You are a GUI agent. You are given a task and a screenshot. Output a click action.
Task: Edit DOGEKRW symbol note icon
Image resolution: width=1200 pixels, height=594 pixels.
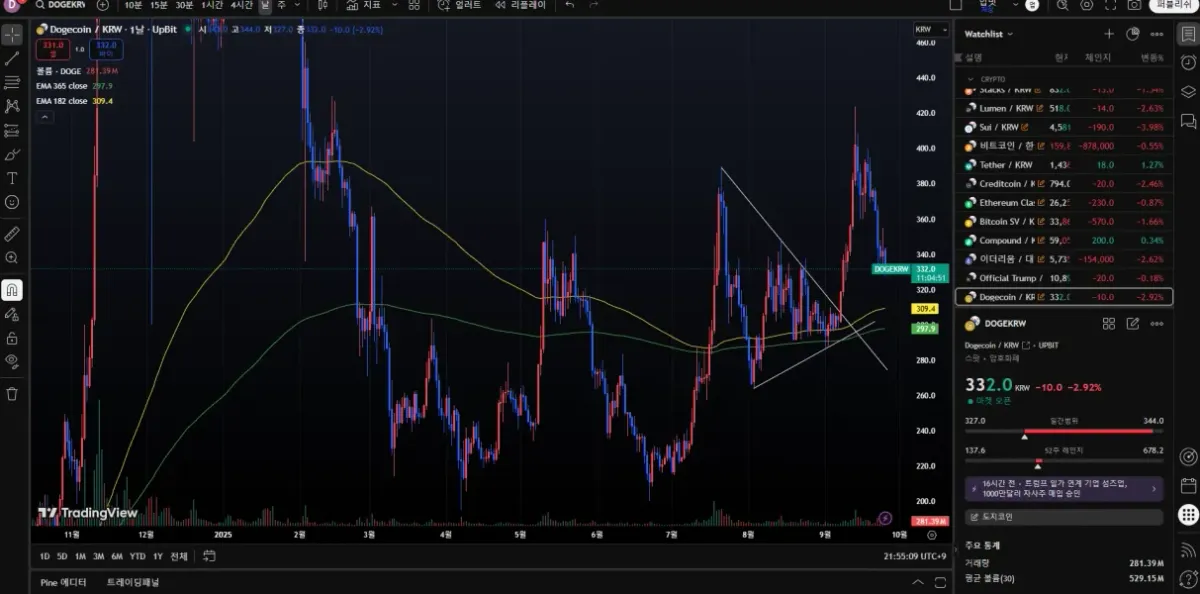click(1133, 324)
